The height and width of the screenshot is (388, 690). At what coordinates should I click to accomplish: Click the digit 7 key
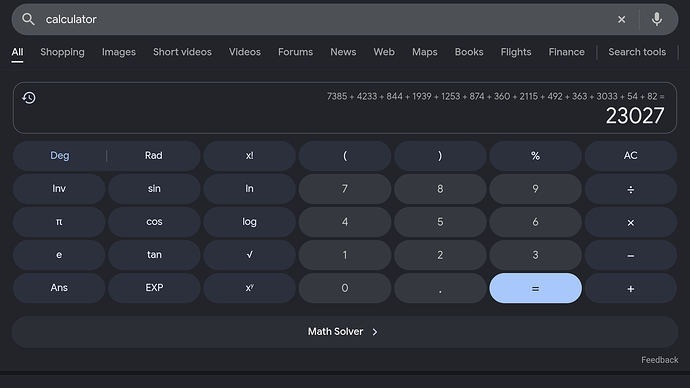(x=345, y=189)
